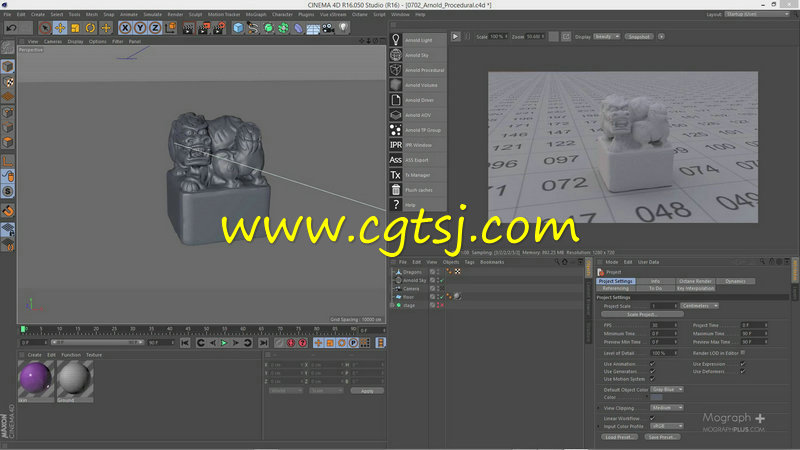Activate the Move tool in toolbar
Screen dimensions: 800x450
pos(60,28)
